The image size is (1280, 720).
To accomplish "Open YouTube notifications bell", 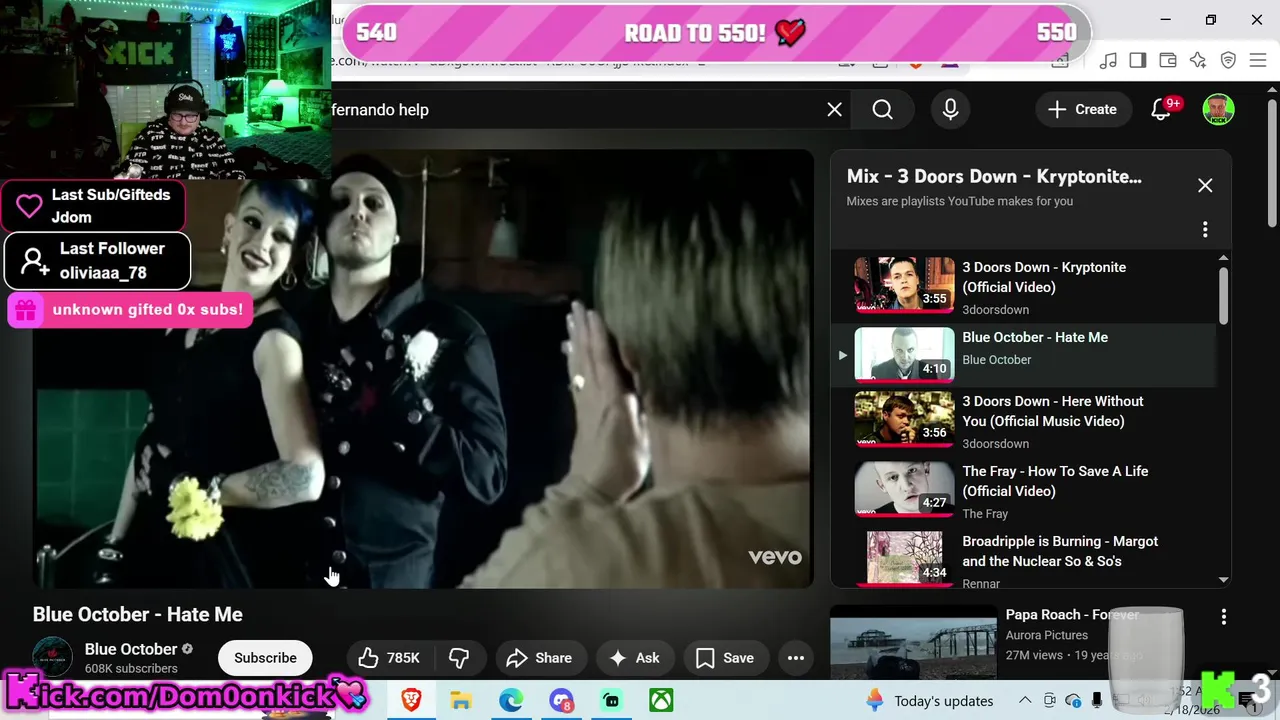I will (1161, 110).
